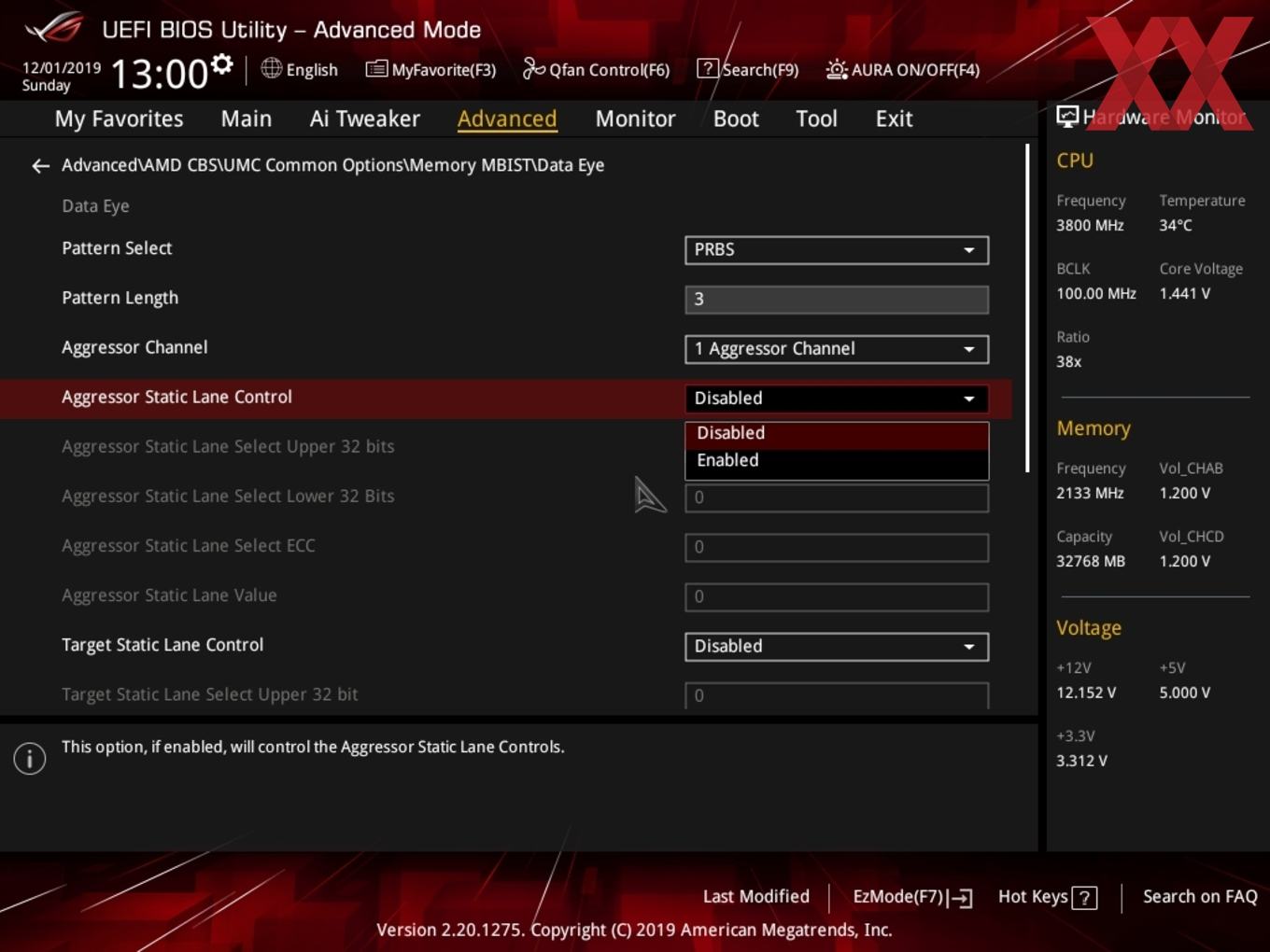Click Target Static Lane Select Upper 32 bit field

(x=837, y=695)
